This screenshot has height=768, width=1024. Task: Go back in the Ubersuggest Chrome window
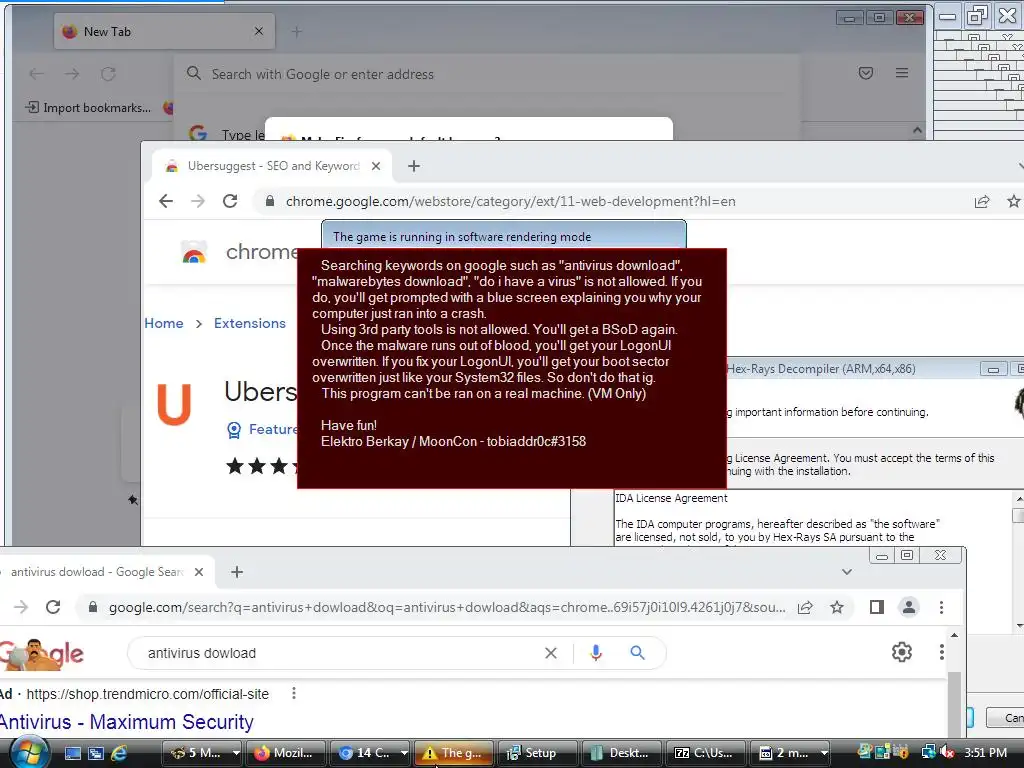[166, 201]
